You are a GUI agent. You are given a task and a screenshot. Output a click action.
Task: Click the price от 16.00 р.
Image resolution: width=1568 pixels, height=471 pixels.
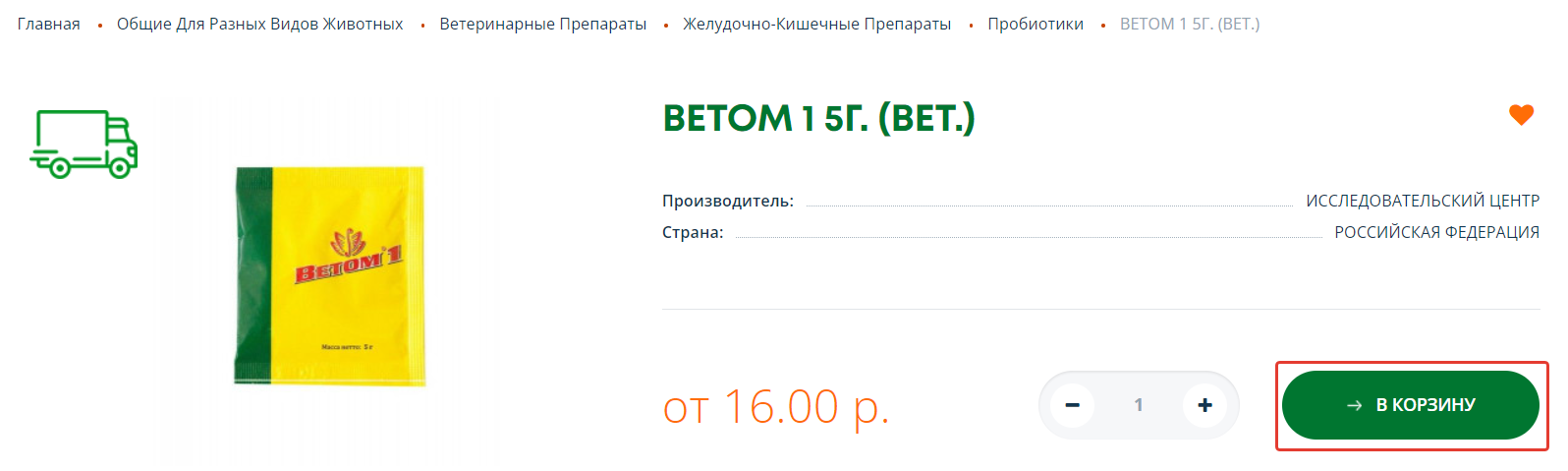776,407
